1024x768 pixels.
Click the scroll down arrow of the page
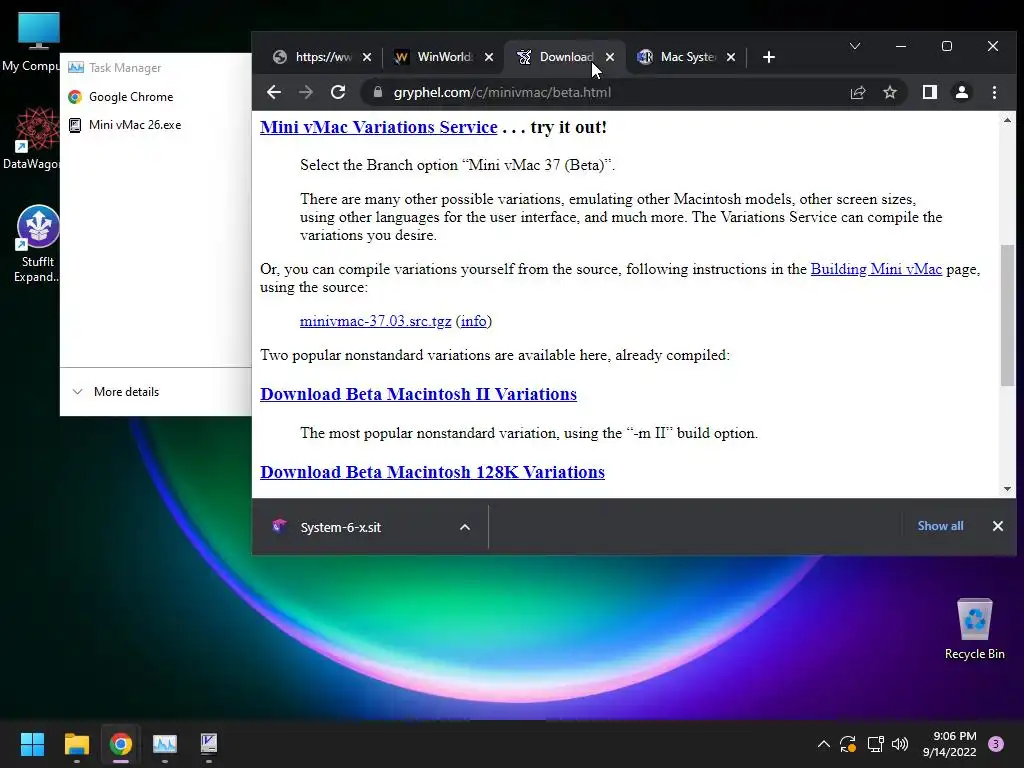click(x=1007, y=488)
